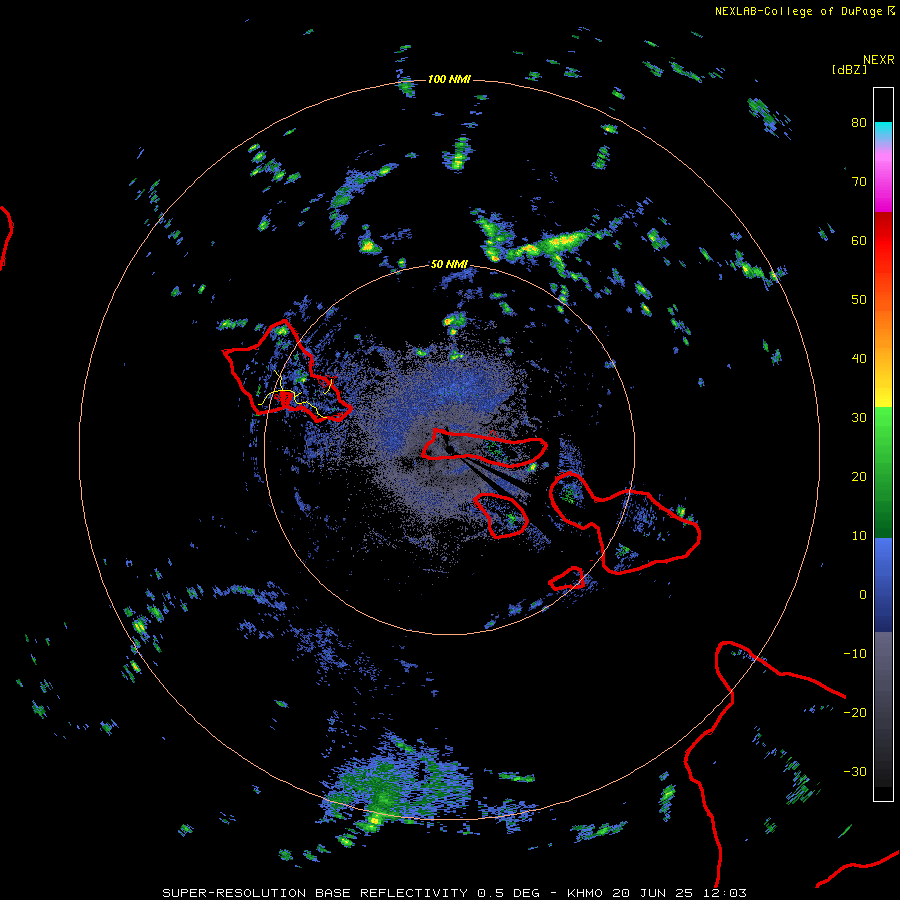Click the 50 NMI range ring label
Screen dimensions: 900x900
tap(449, 264)
